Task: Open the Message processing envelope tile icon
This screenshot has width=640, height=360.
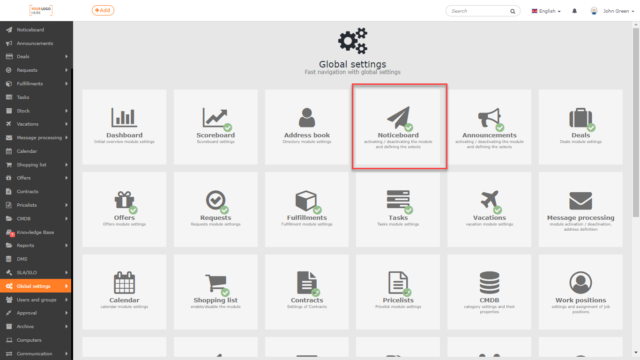Action: click(x=580, y=201)
